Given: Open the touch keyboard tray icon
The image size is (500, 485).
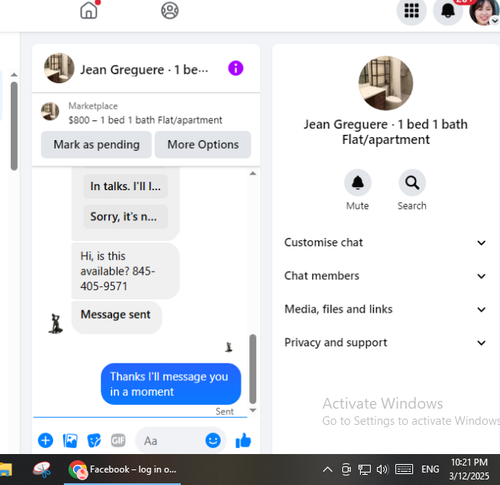Looking at the screenshot, I should click(x=404, y=469).
